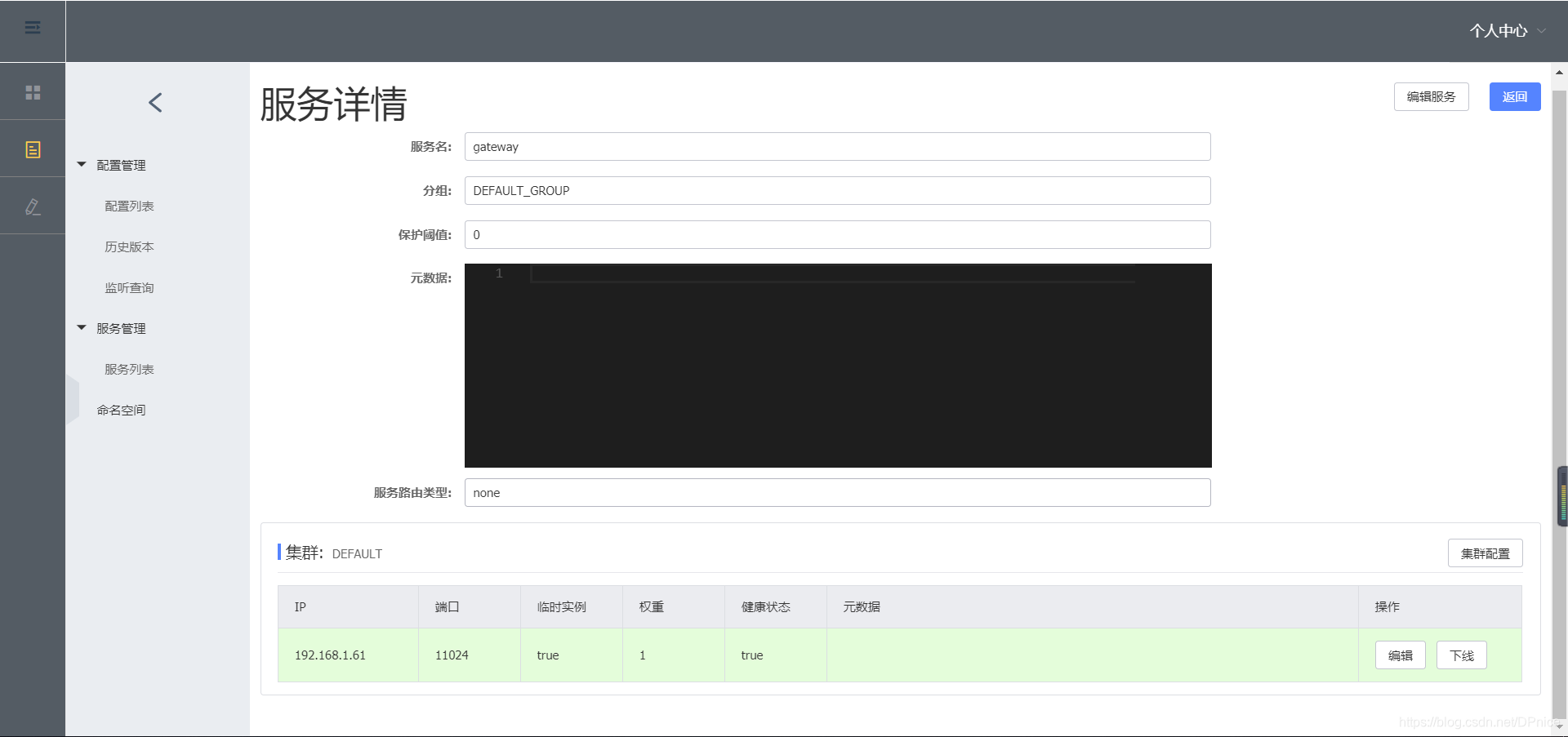Open the 集群配置 button

pyautogui.click(x=1485, y=553)
